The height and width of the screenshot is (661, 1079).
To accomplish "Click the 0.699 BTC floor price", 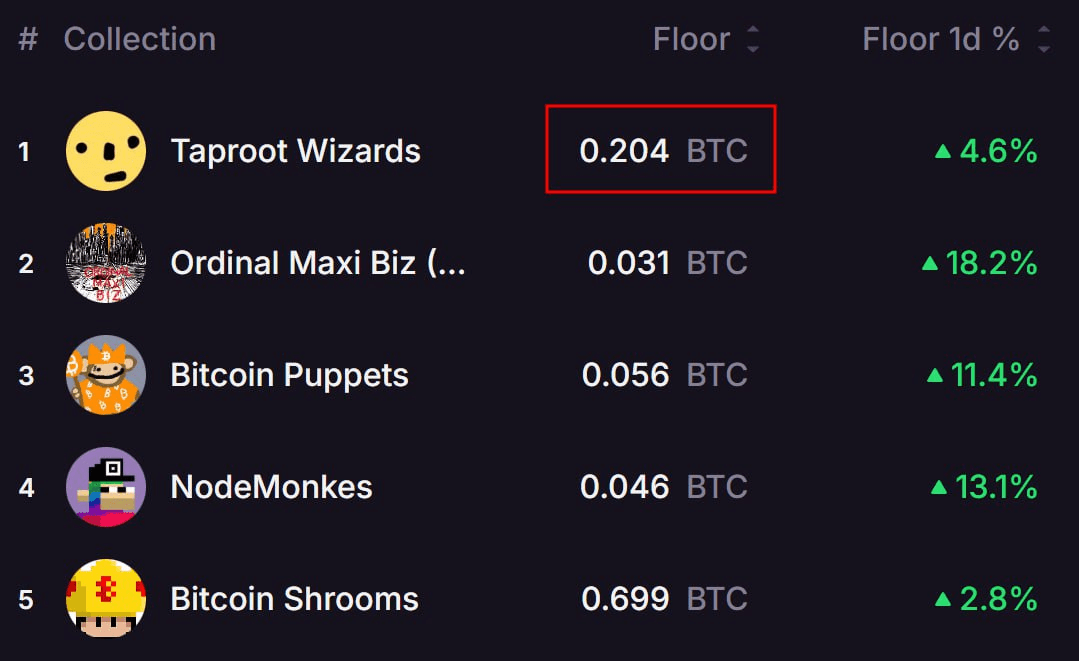I will click(x=664, y=599).
